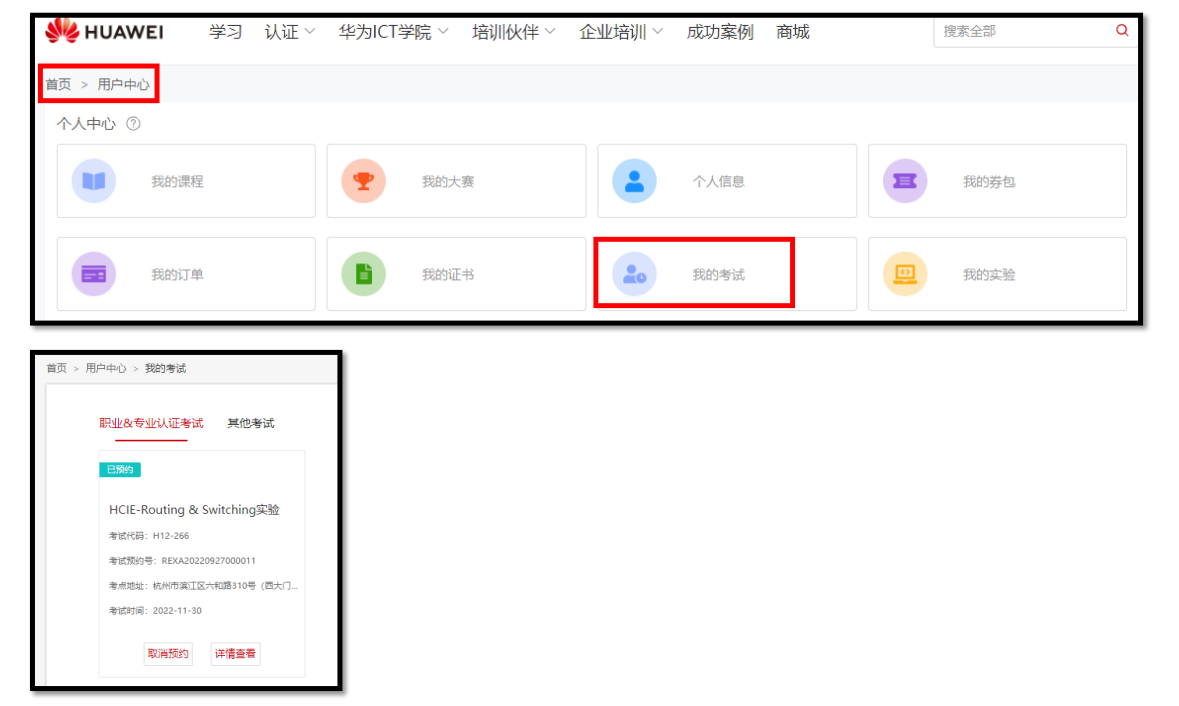This screenshot has height=706, width=1179.
Task: Click the 我的订单 card icon
Action: [93, 274]
